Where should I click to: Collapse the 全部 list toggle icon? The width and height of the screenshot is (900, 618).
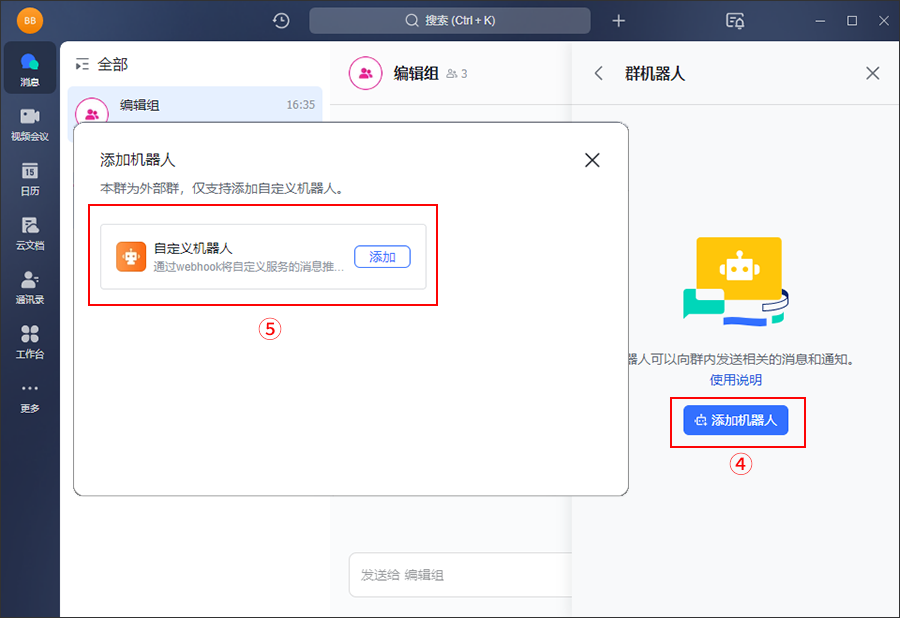(82, 65)
